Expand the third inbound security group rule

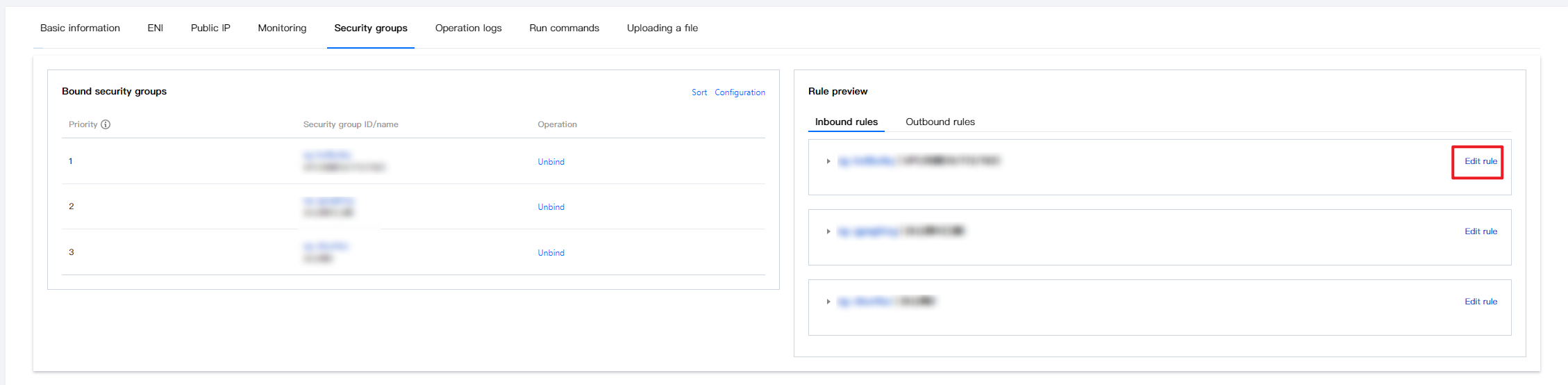pyautogui.click(x=828, y=302)
